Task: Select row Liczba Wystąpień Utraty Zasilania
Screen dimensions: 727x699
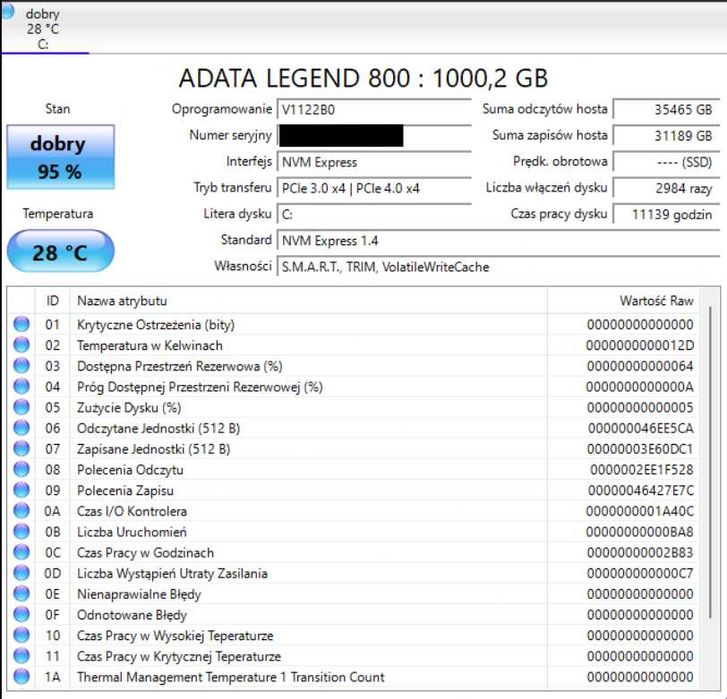Action: (353, 573)
